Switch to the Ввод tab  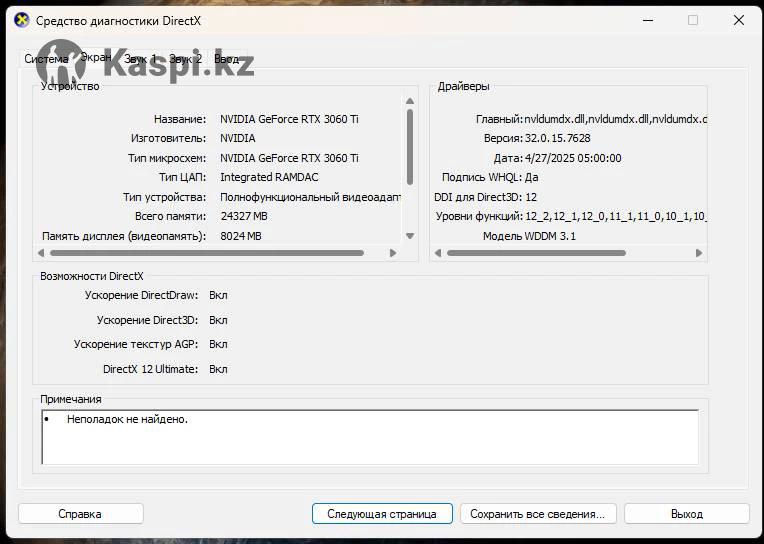coord(227,59)
